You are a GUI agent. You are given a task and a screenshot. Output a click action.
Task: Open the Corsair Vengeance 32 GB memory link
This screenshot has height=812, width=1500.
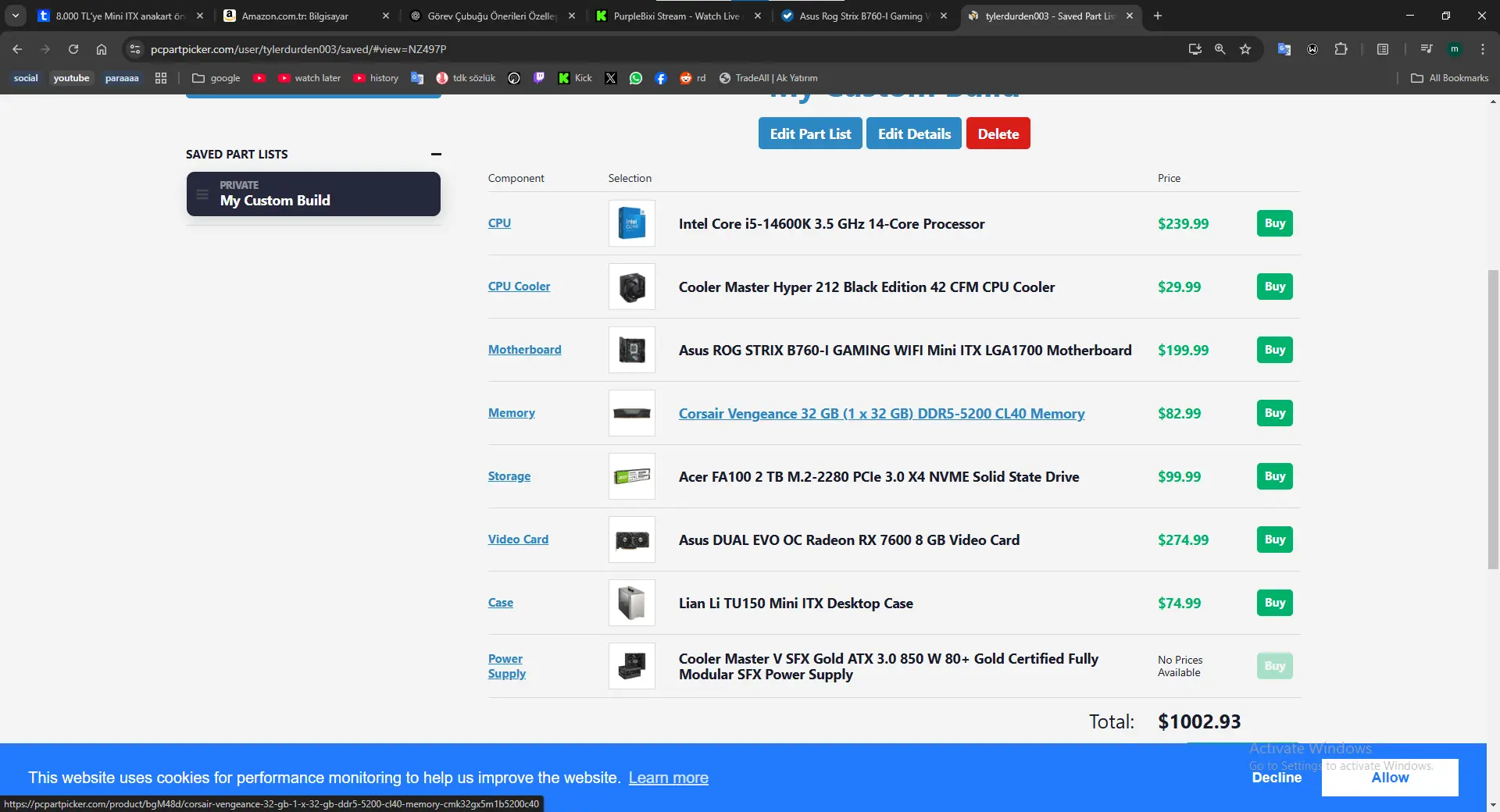coord(881,414)
